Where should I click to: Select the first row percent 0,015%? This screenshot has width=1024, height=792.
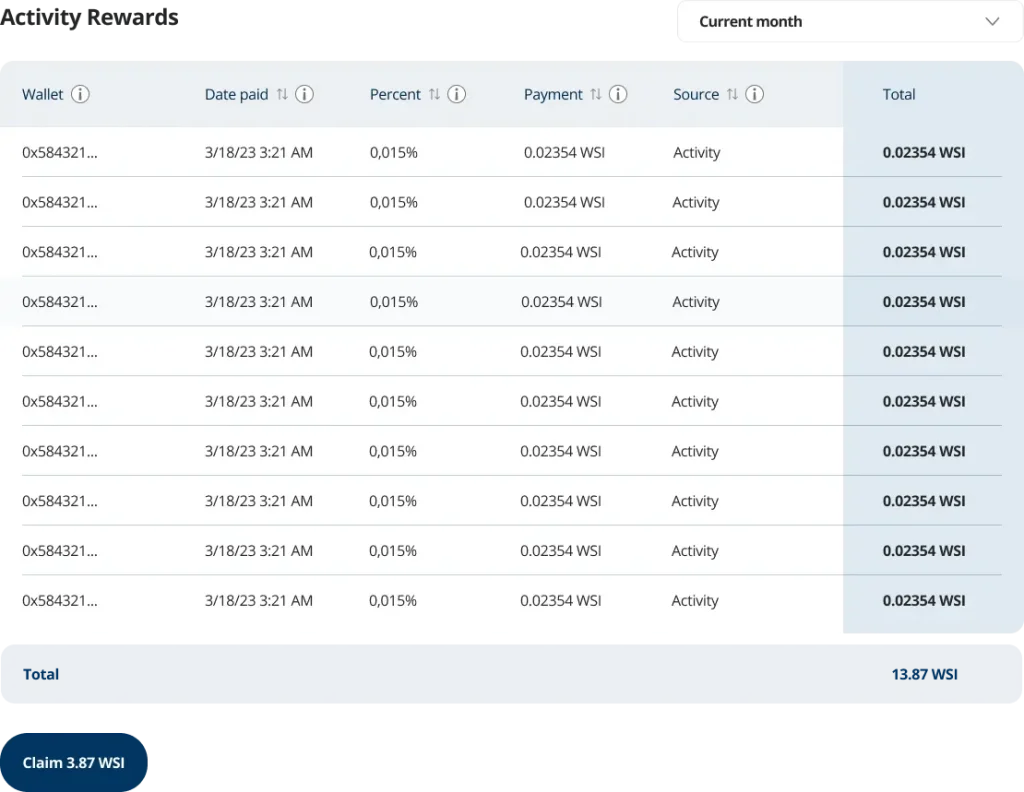[x=394, y=152]
